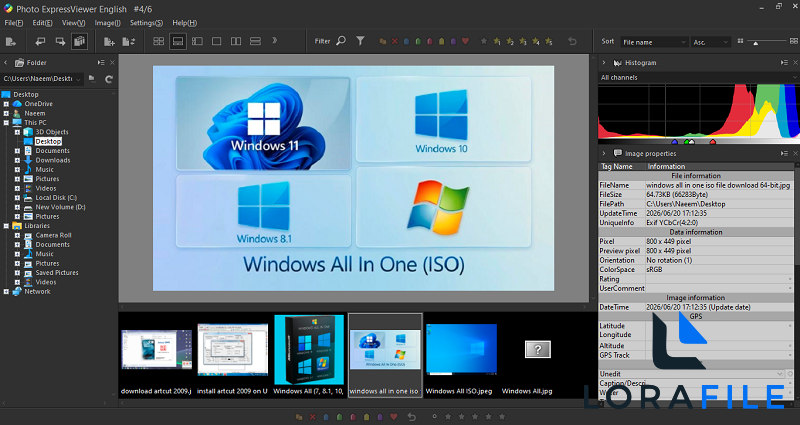This screenshot has width=800, height=425.
Task: Select preview with filmstrip layout button
Action: point(178,41)
